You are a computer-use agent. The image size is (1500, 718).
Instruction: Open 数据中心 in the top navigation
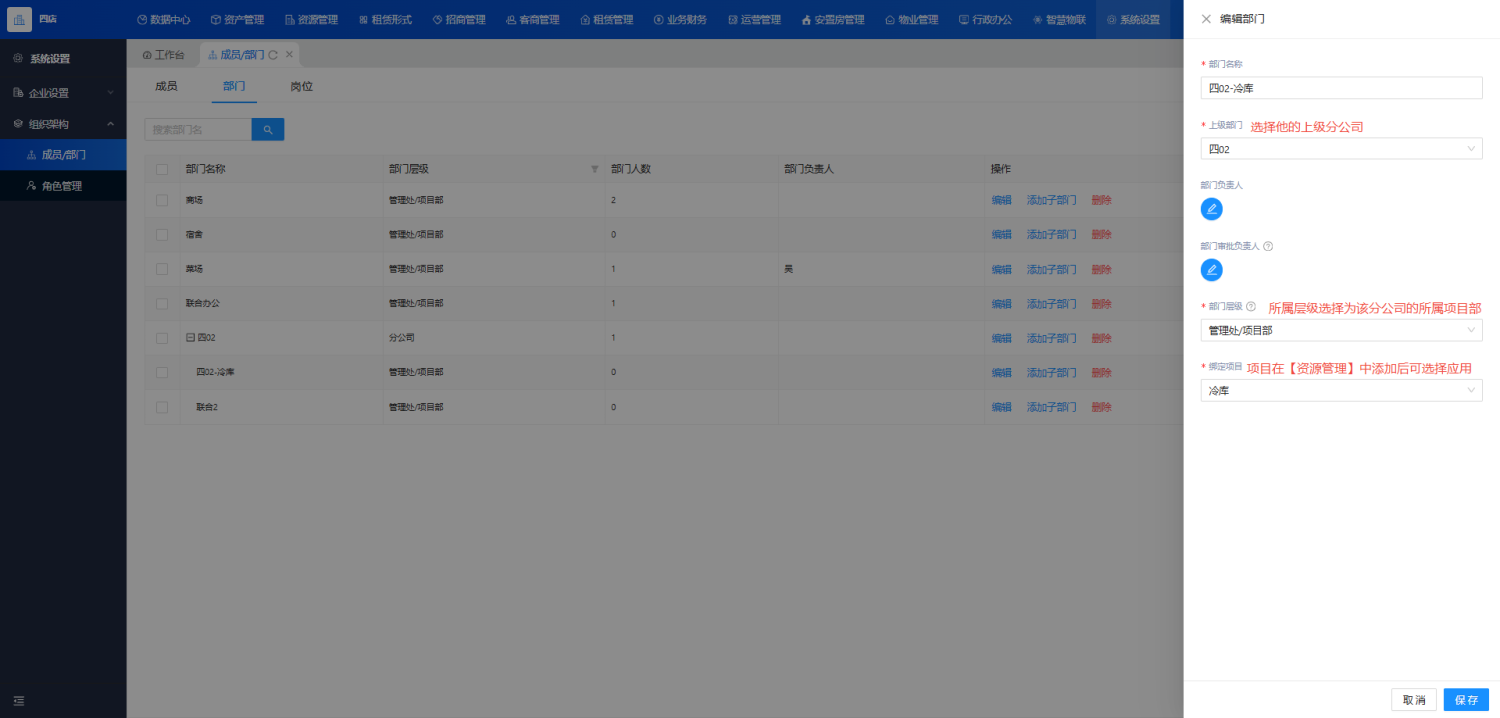[163, 19]
